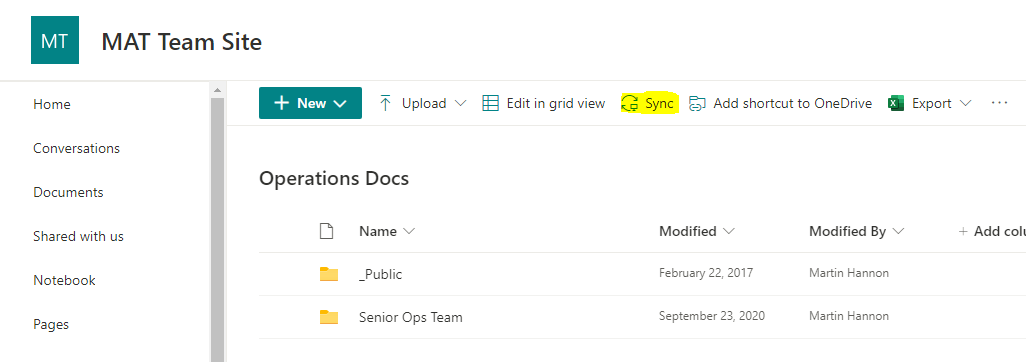Click the _Public folder icon
This screenshot has height=362, width=1026.
[x=328, y=274]
